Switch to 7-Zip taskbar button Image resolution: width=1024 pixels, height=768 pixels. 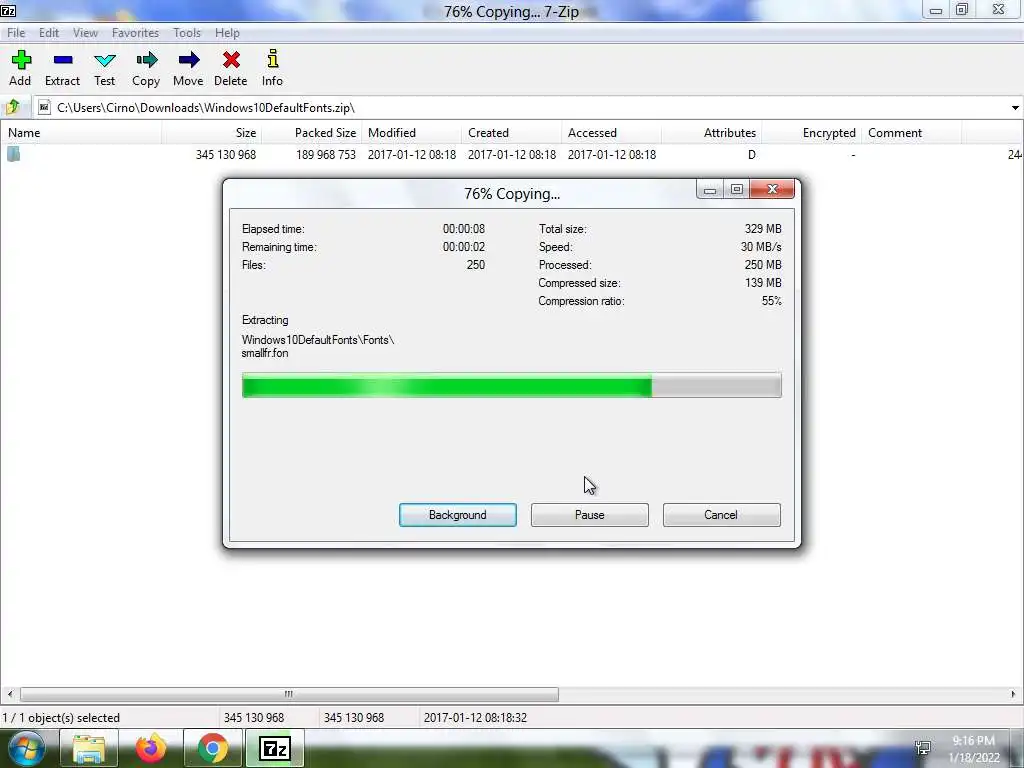click(274, 748)
